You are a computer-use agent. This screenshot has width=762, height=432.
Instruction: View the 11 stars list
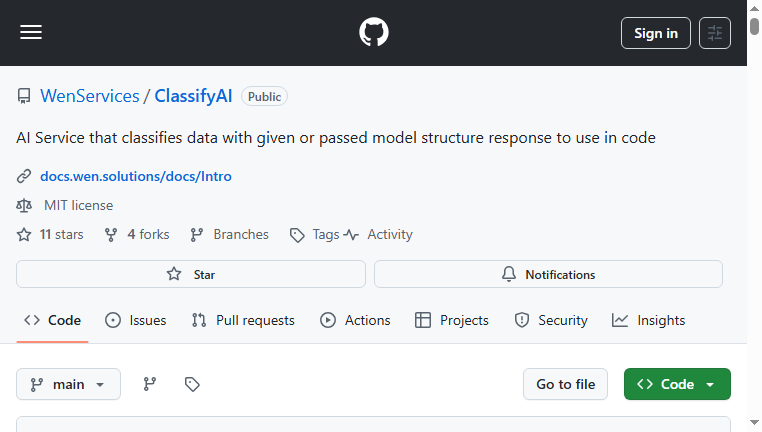click(50, 235)
